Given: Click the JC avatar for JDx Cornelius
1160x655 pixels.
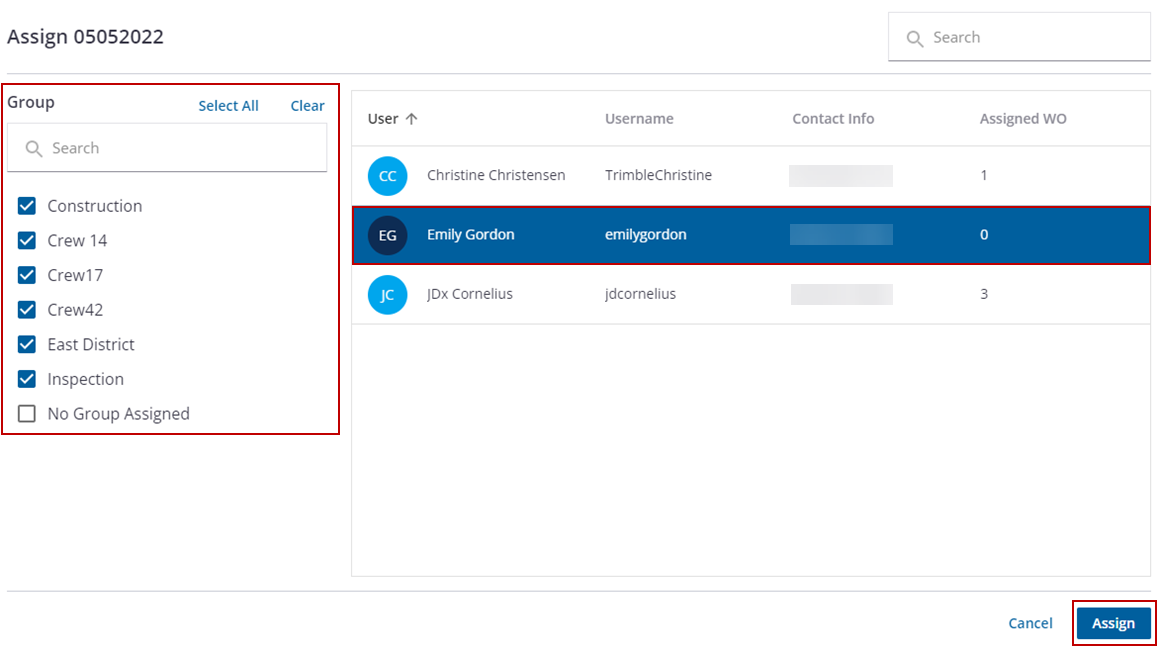Looking at the screenshot, I should tap(387, 295).
